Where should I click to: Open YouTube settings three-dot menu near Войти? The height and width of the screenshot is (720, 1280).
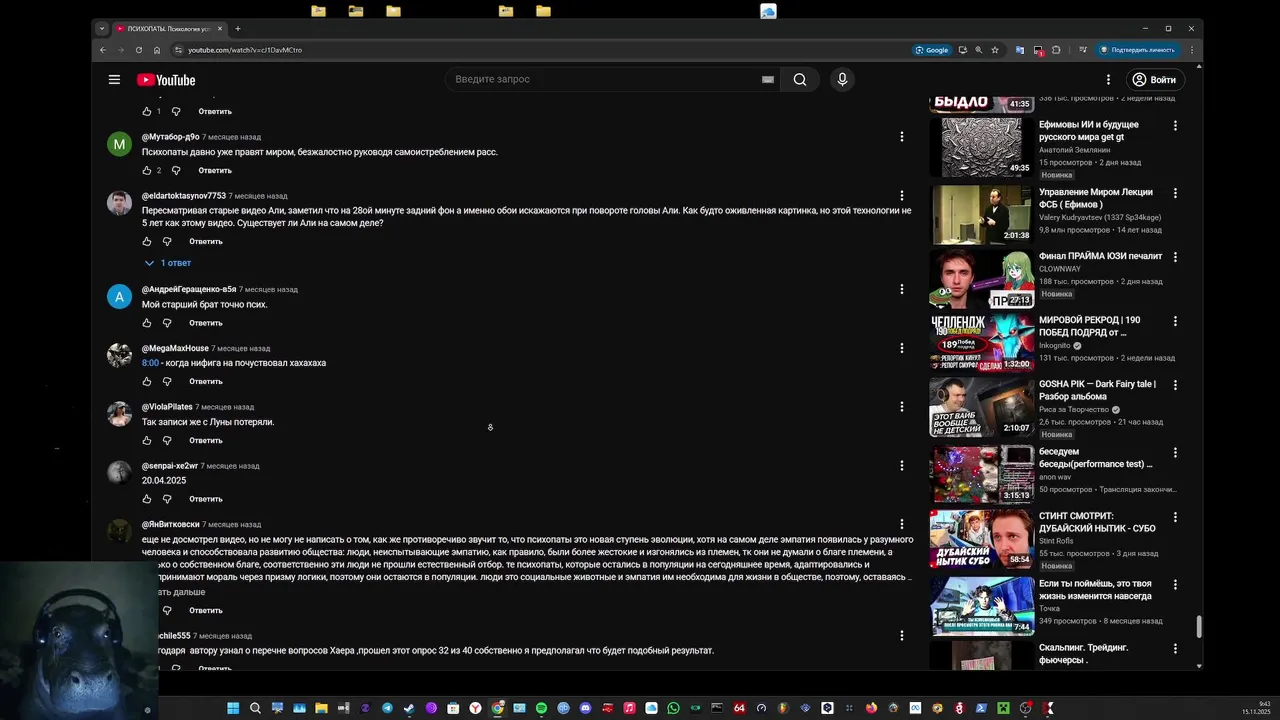tap(1108, 80)
